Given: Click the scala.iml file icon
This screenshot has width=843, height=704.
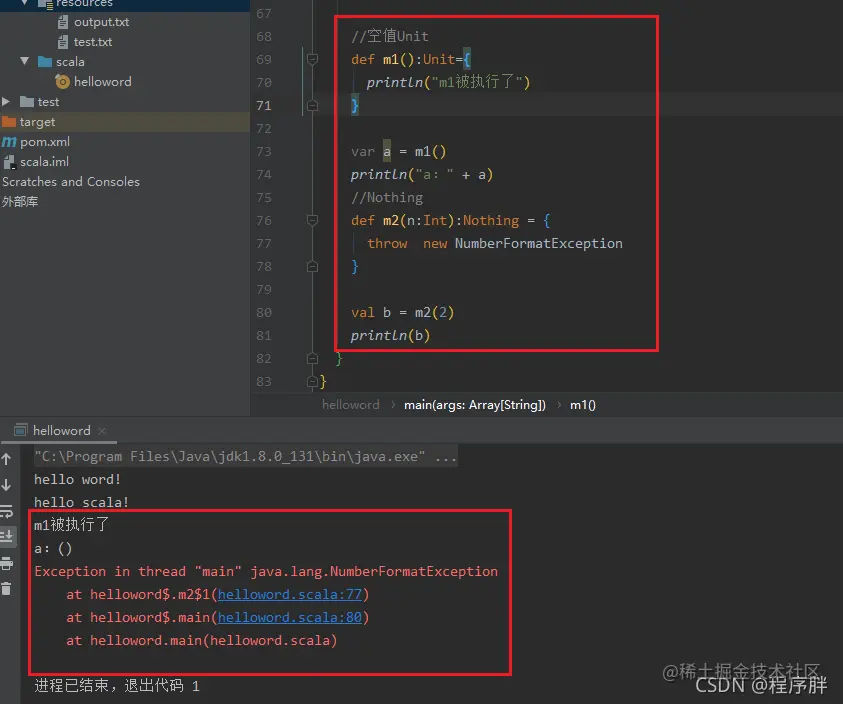Looking at the screenshot, I should coord(9,162).
